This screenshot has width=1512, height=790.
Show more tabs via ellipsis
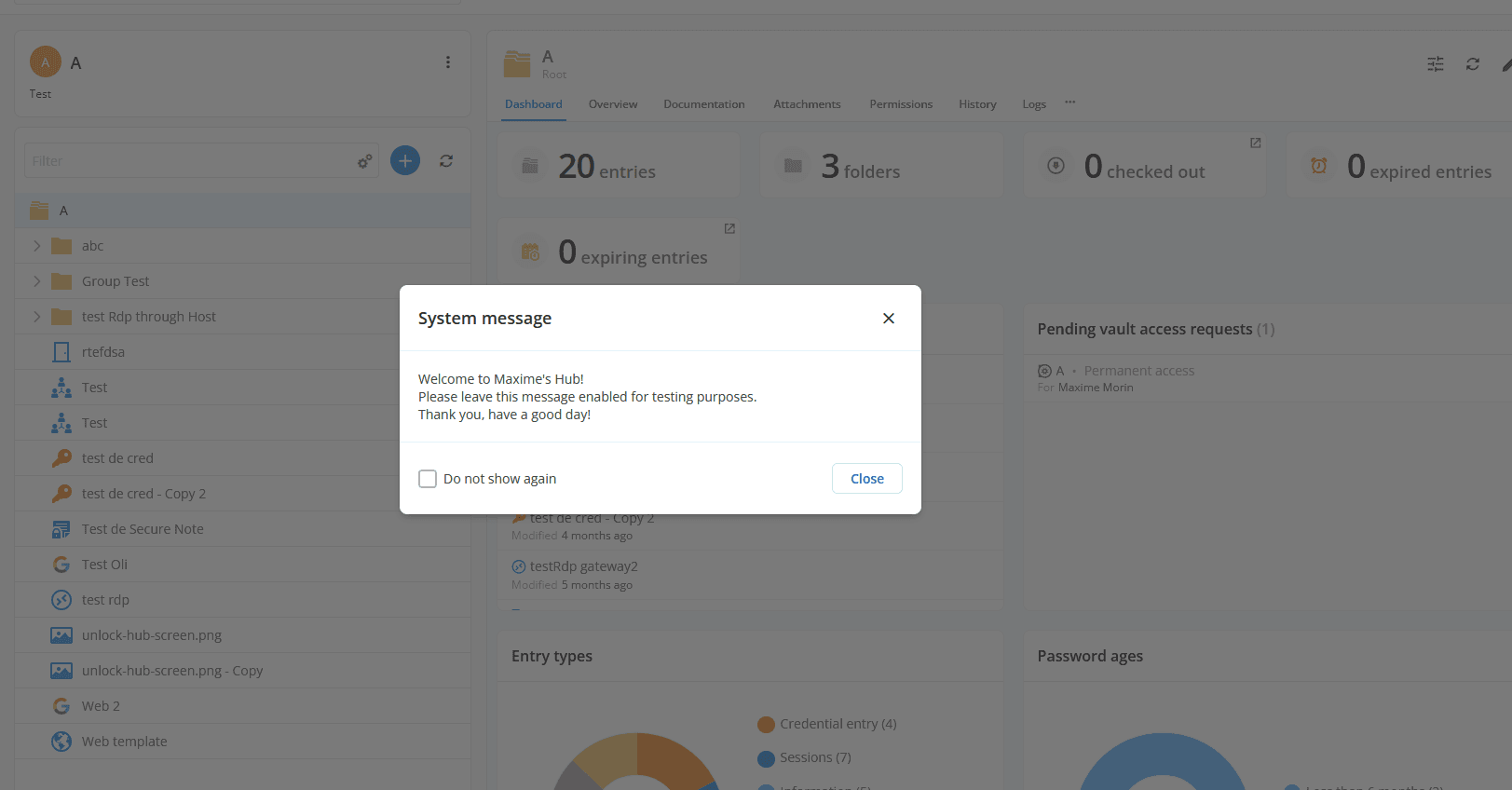pyautogui.click(x=1069, y=102)
